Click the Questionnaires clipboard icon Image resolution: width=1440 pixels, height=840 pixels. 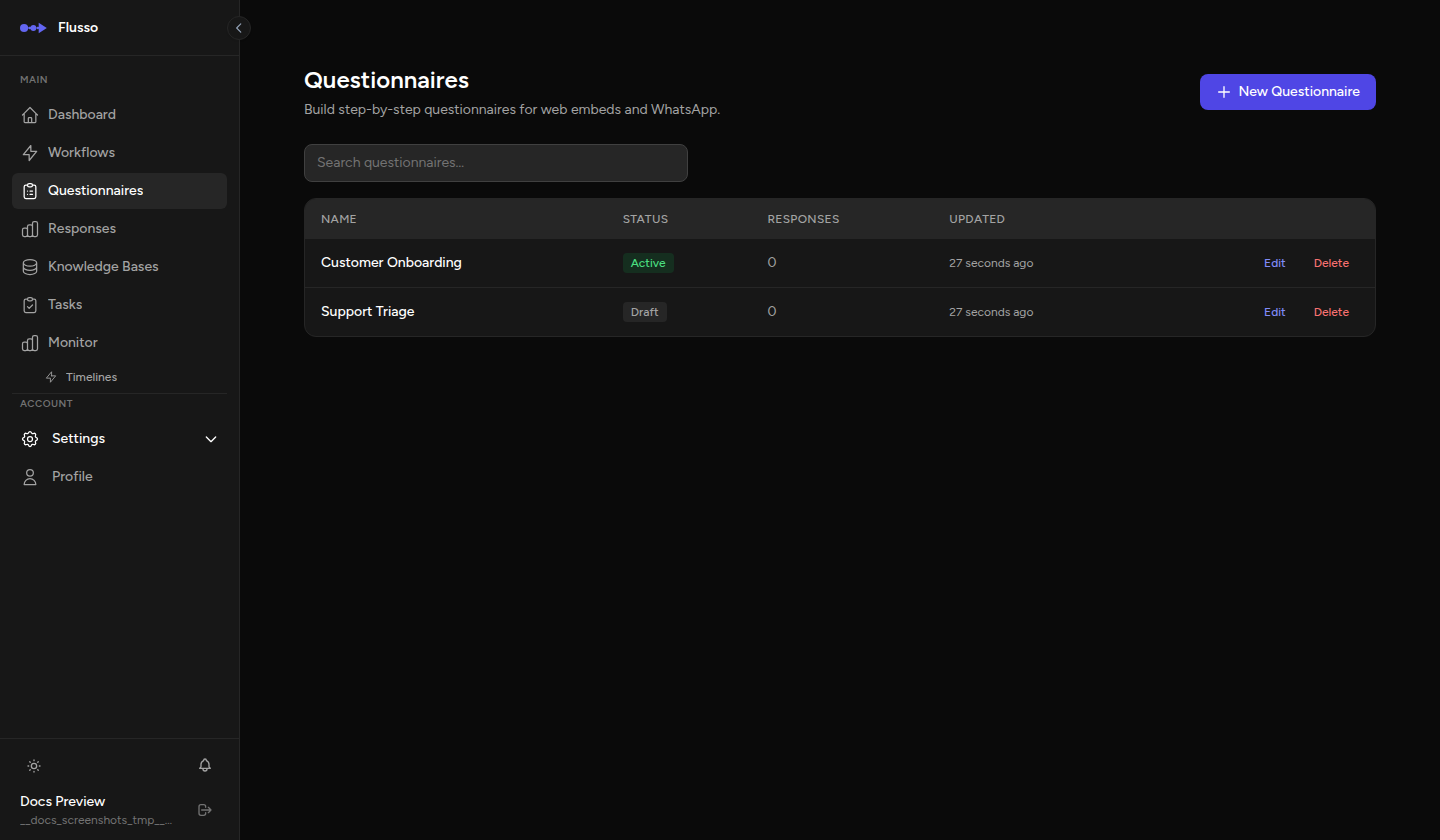click(x=30, y=191)
